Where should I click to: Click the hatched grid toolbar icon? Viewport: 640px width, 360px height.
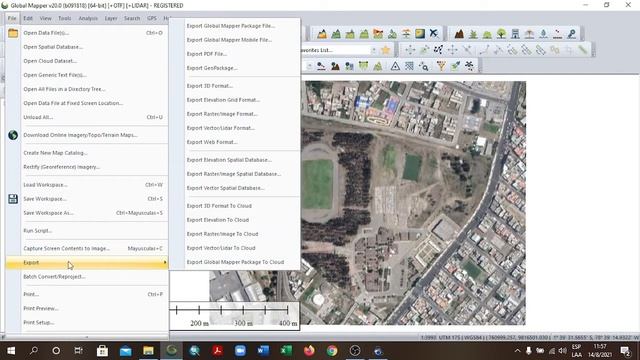[x=409, y=66]
